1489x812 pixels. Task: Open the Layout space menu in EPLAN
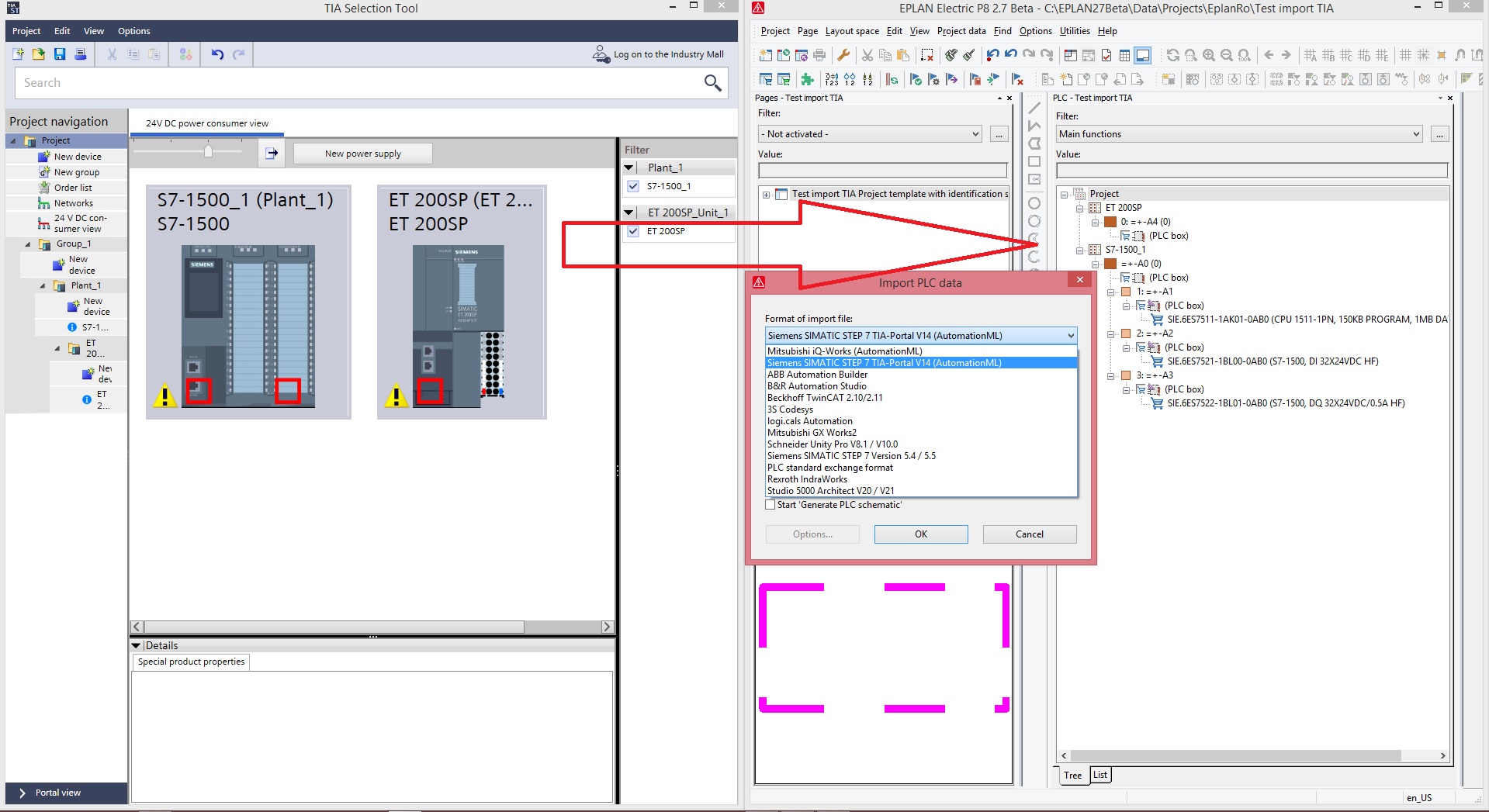point(852,31)
